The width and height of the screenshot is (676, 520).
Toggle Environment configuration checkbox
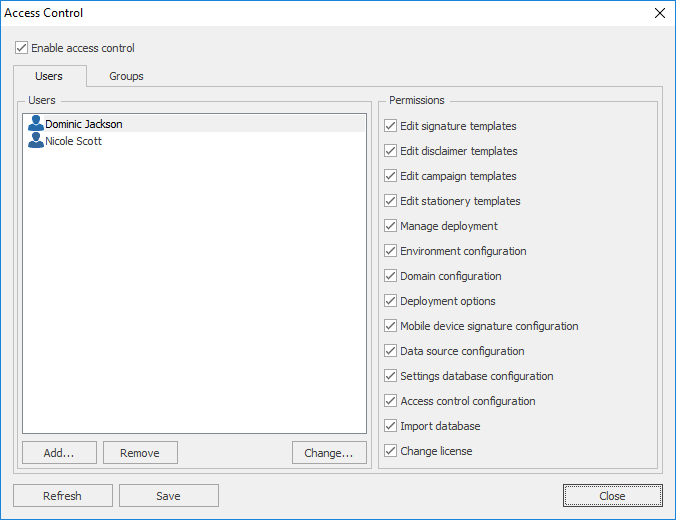coord(390,251)
